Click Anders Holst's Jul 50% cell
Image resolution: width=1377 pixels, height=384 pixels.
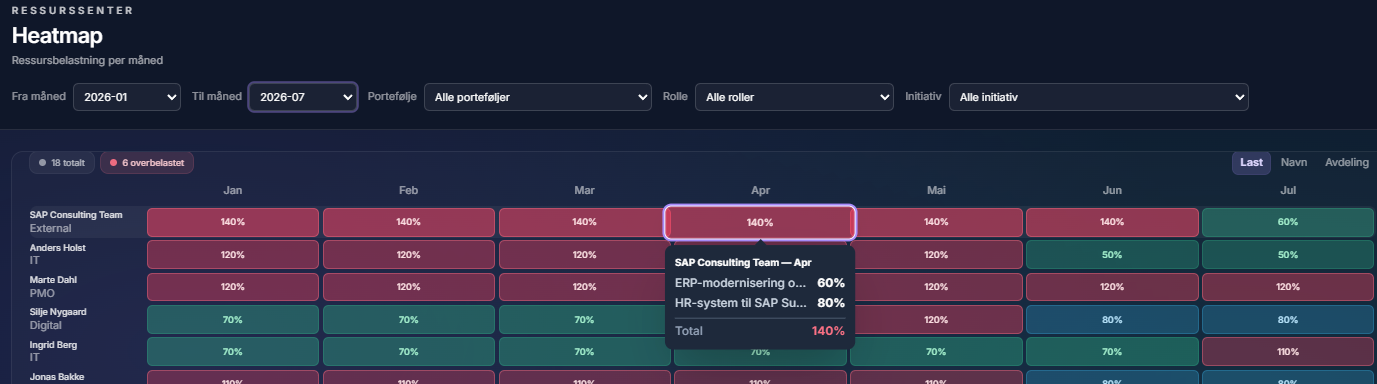[1288, 254]
